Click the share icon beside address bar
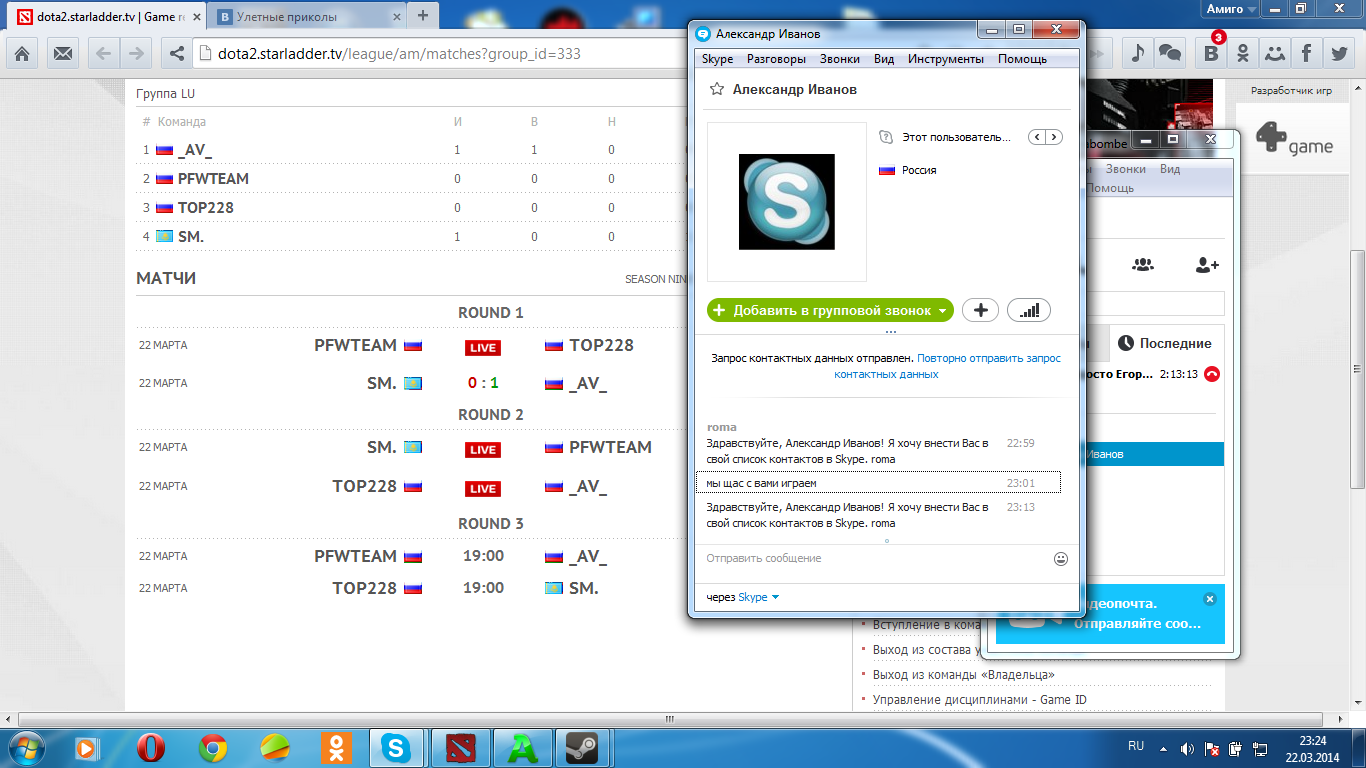The height and width of the screenshot is (768, 1366). (177, 53)
